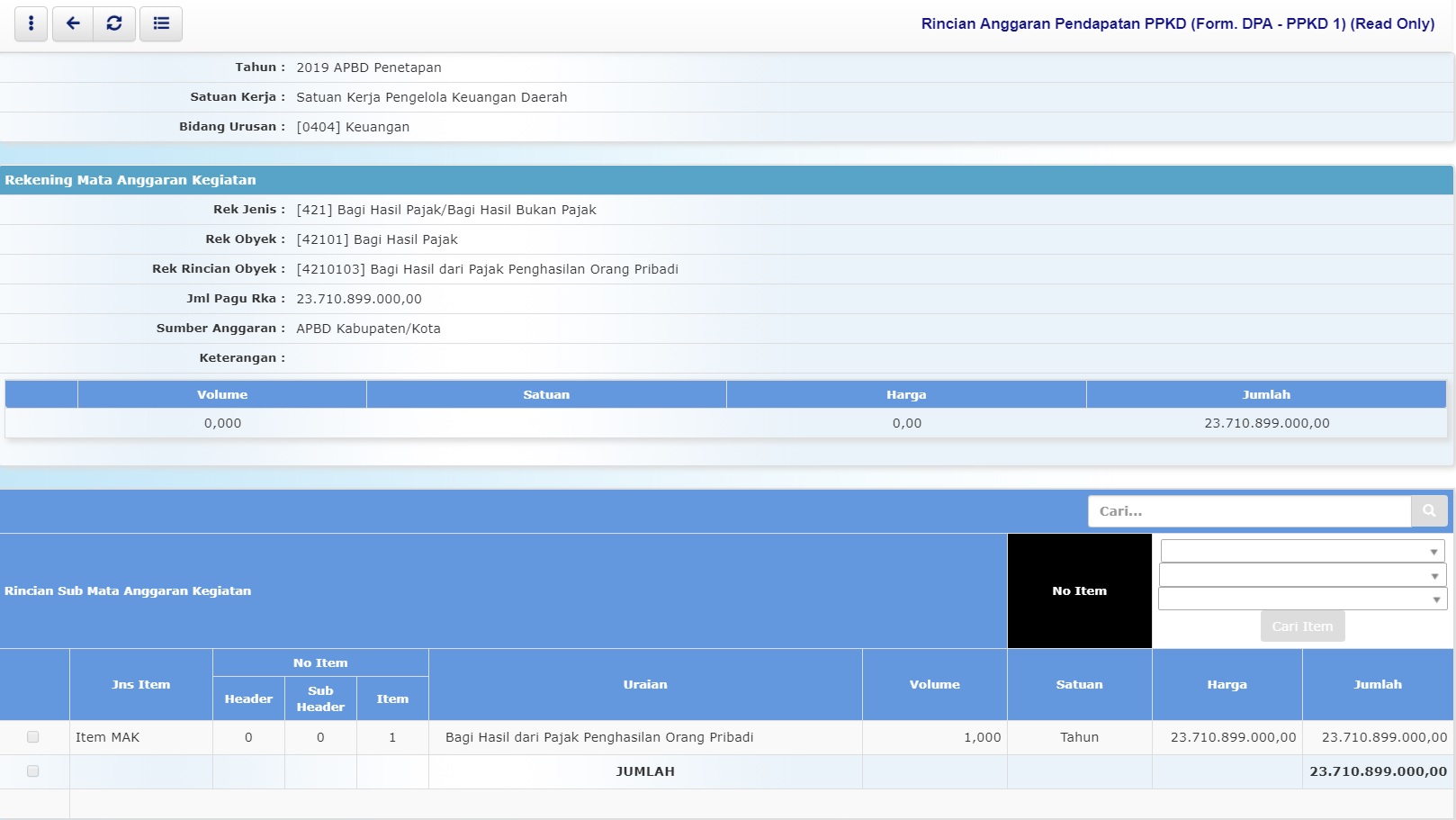Click the Rincian Sub Mata Anggaran Kegiatan heading
This screenshot has width=1456, height=820.
coord(128,591)
